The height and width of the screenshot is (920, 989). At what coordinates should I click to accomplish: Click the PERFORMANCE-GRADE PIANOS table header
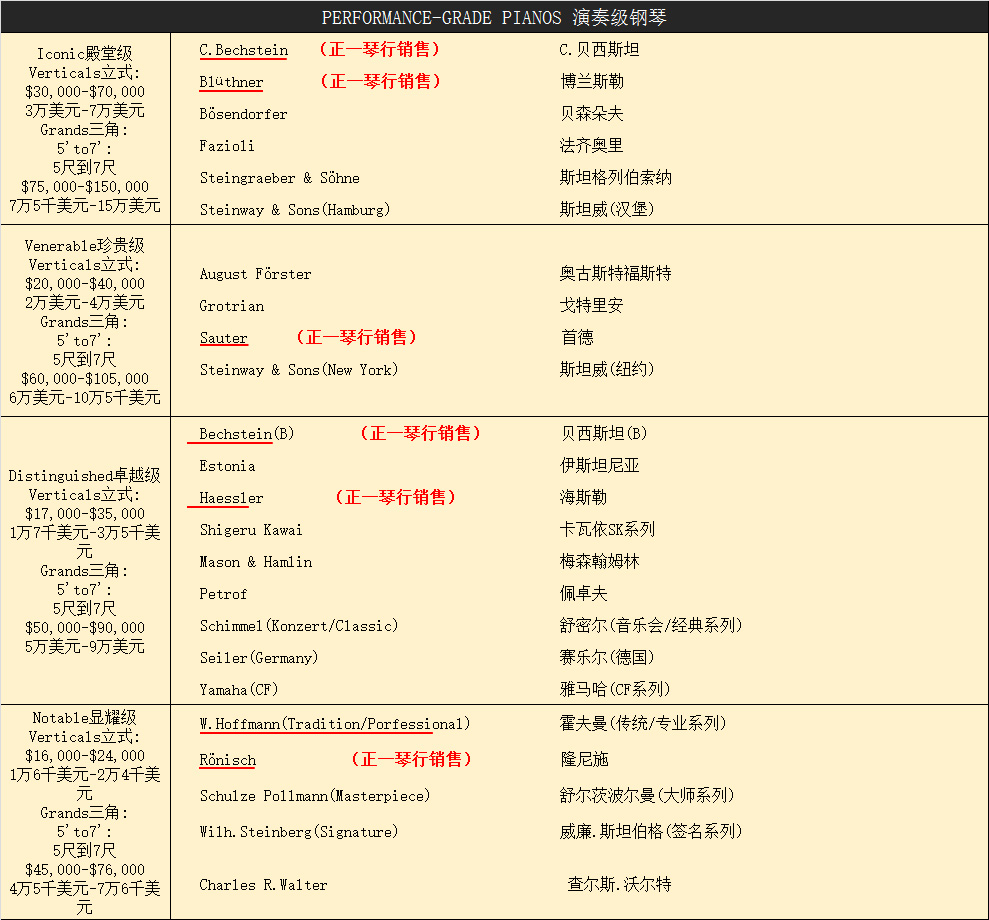494,17
